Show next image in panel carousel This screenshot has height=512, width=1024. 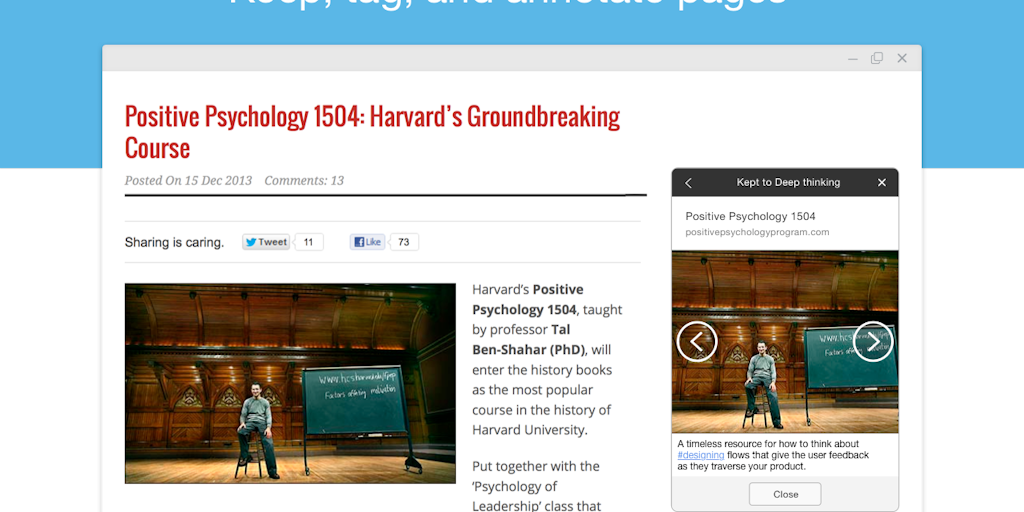point(873,342)
